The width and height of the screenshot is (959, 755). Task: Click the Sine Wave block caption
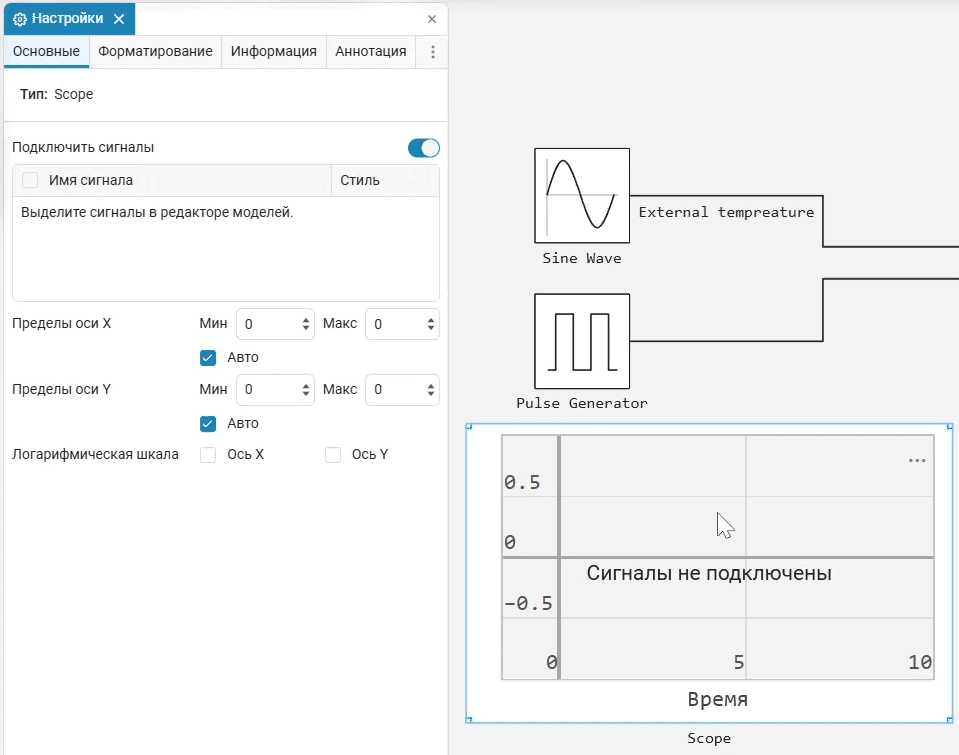[582, 258]
